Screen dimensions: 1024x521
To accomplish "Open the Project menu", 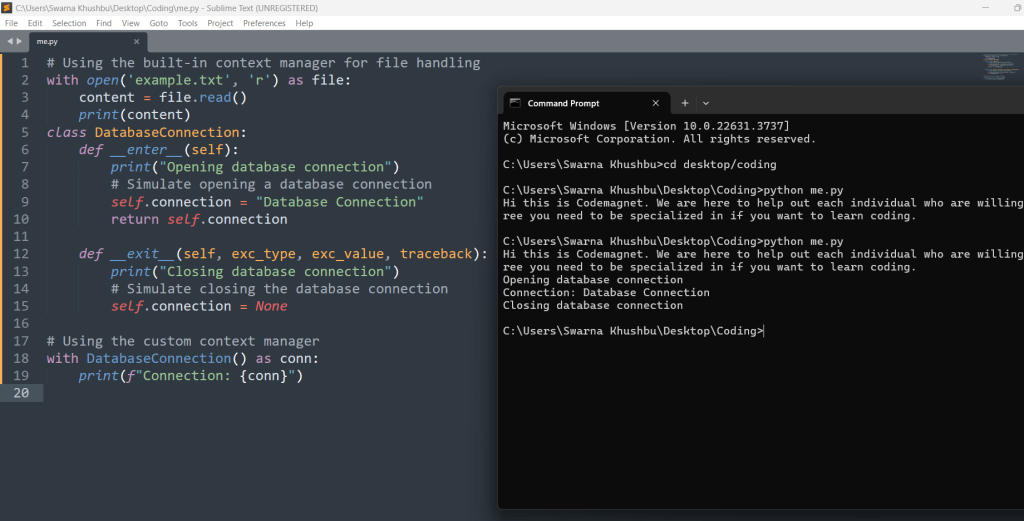I will pos(220,23).
